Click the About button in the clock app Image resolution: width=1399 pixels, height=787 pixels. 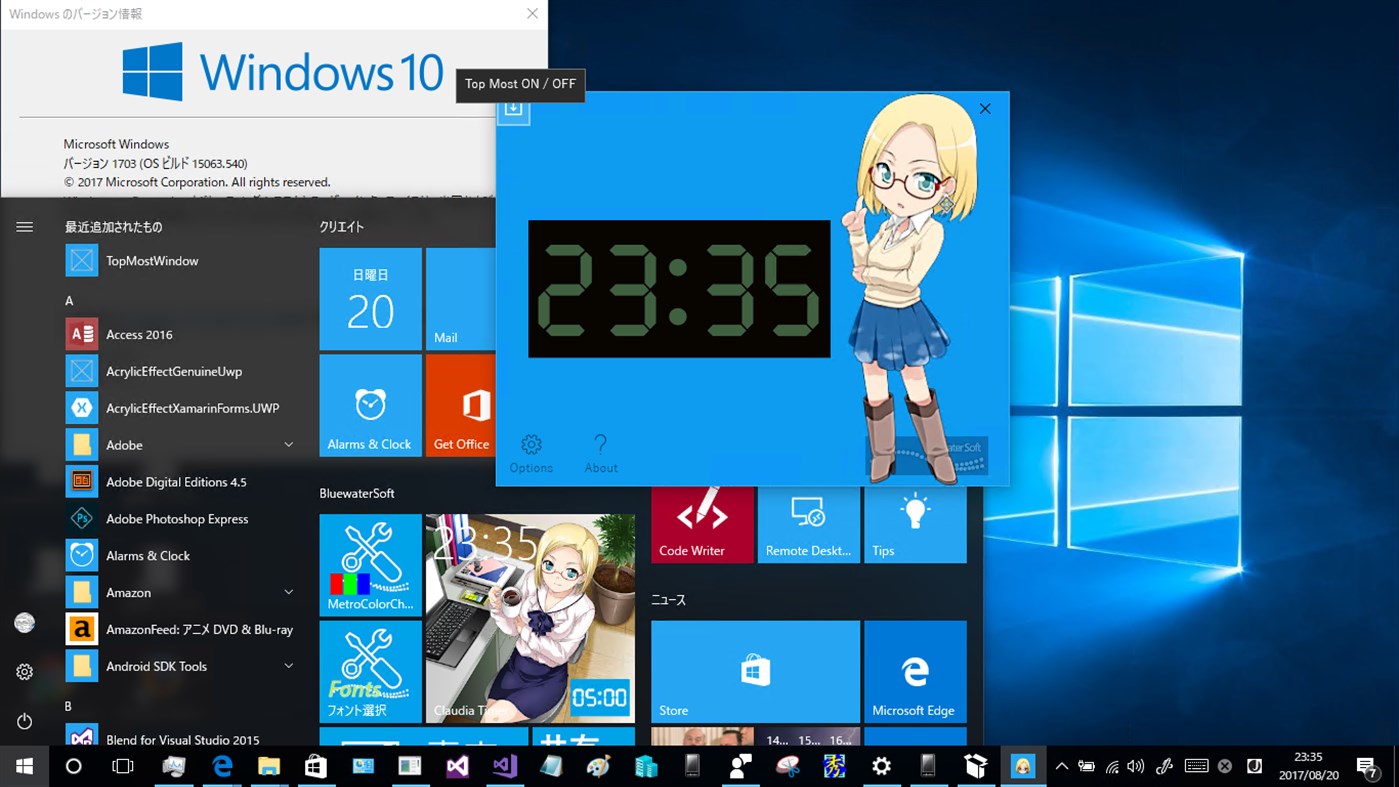[x=600, y=452]
